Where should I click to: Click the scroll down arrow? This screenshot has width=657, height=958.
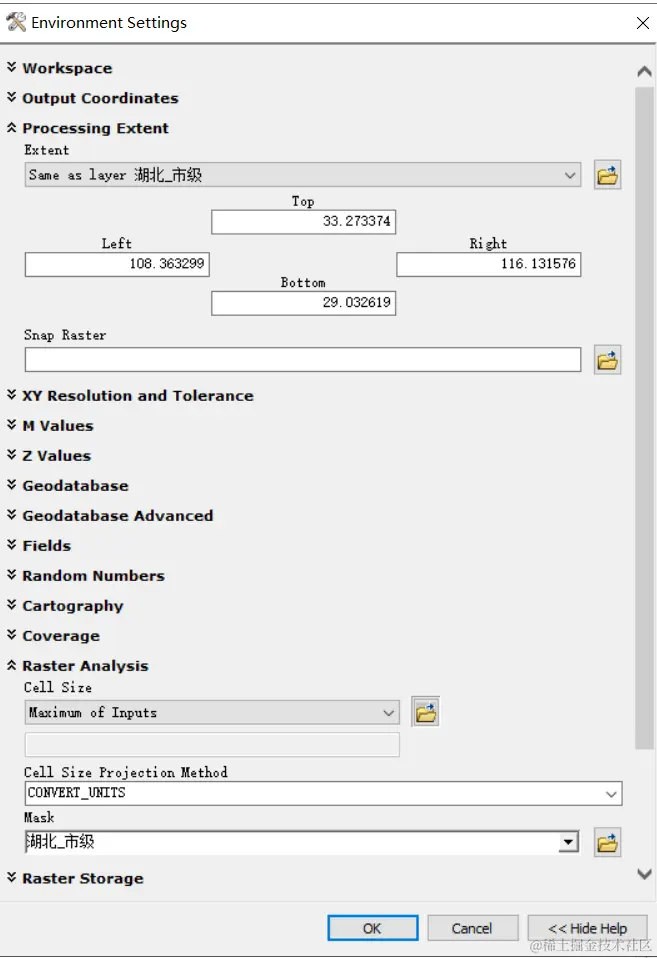[x=644, y=874]
